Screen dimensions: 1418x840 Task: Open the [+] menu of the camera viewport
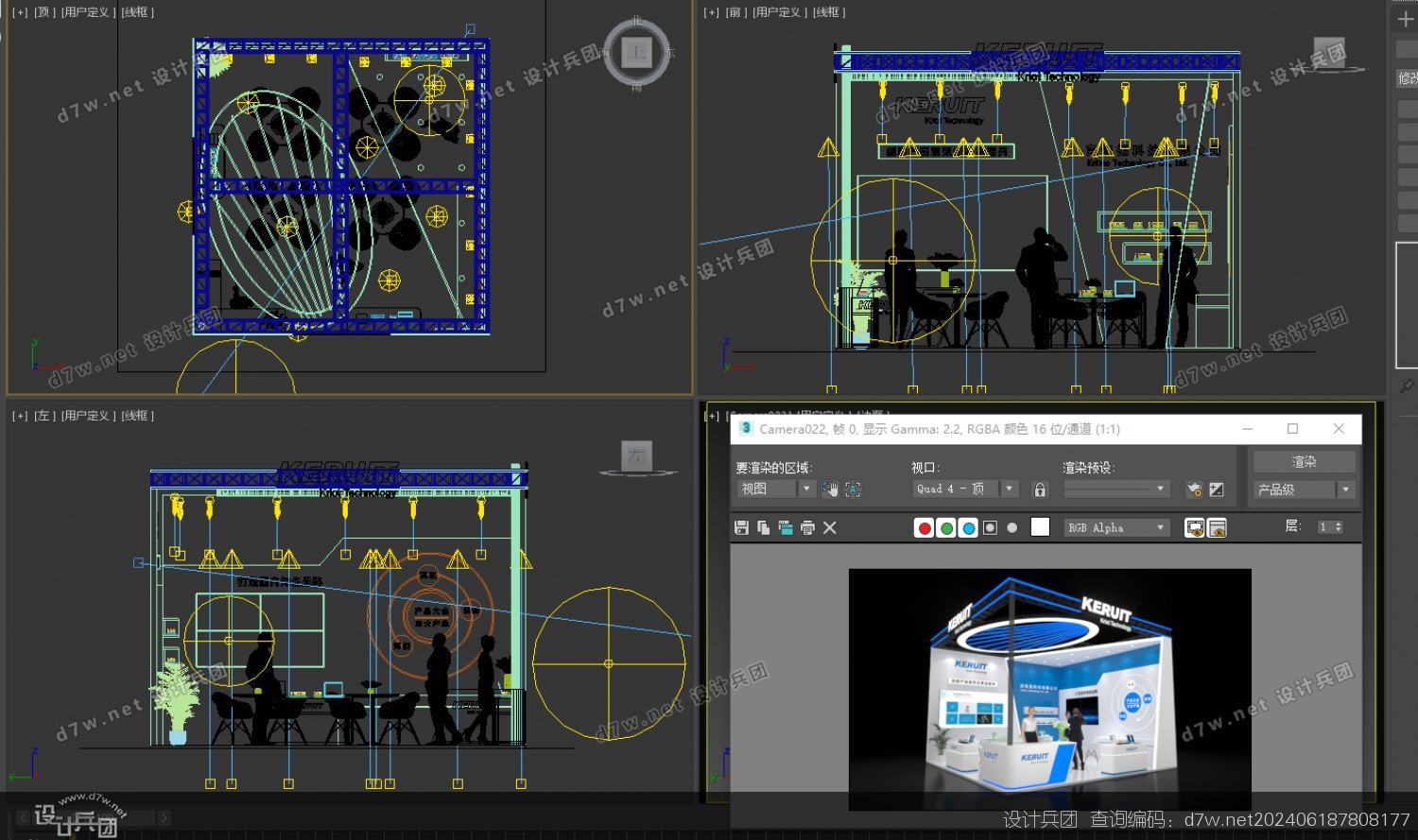coord(713,416)
